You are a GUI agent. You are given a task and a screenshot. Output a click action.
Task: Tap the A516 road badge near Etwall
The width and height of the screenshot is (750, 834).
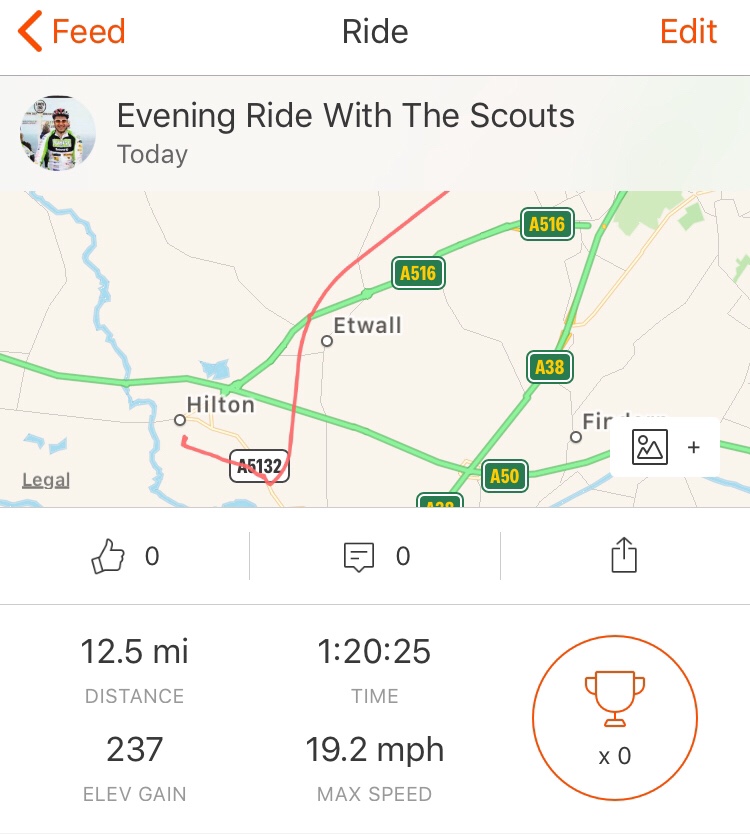click(418, 272)
